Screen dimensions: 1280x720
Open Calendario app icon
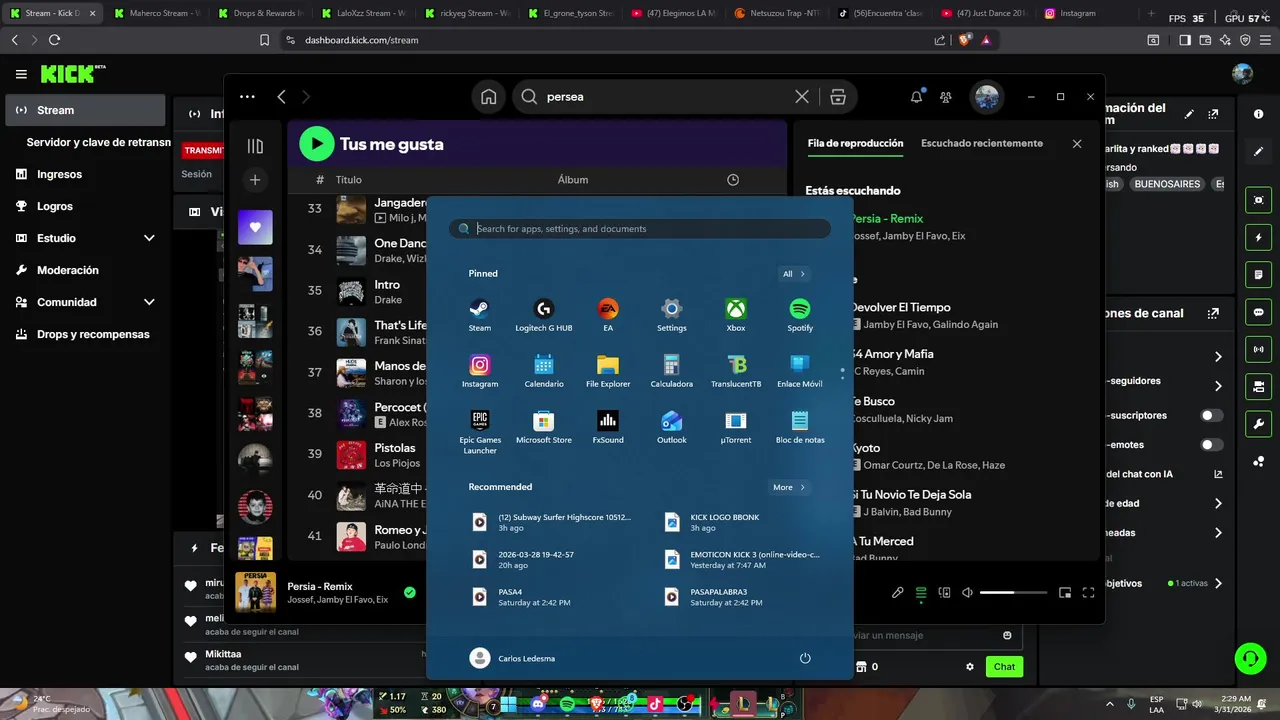[x=544, y=370]
